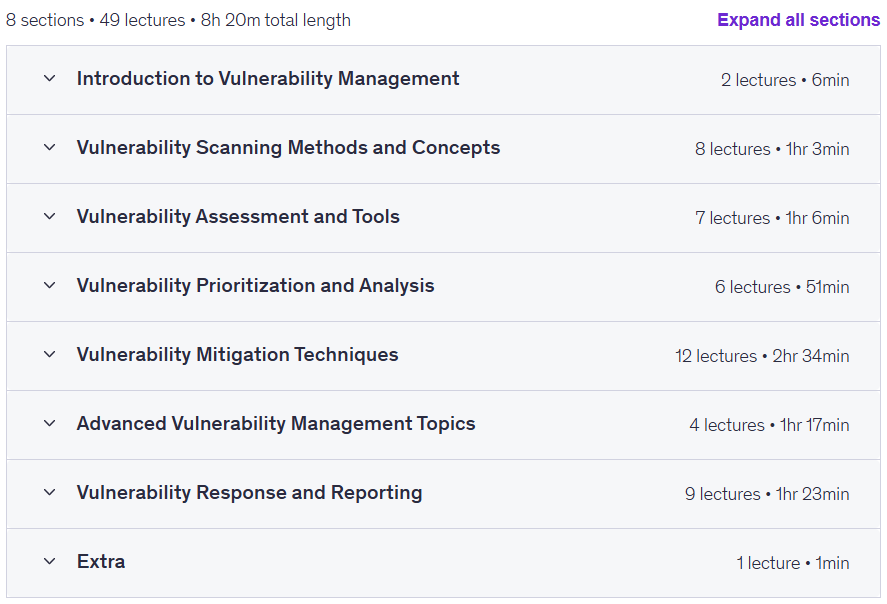887x604 pixels.
Task: Click chevron beside Advanced Vulnerability Management Topics
Action: tap(50, 424)
